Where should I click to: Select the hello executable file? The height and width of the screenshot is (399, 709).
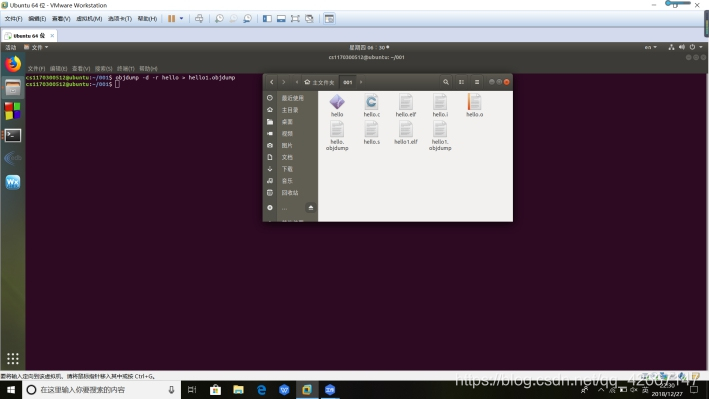[x=337, y=106]
